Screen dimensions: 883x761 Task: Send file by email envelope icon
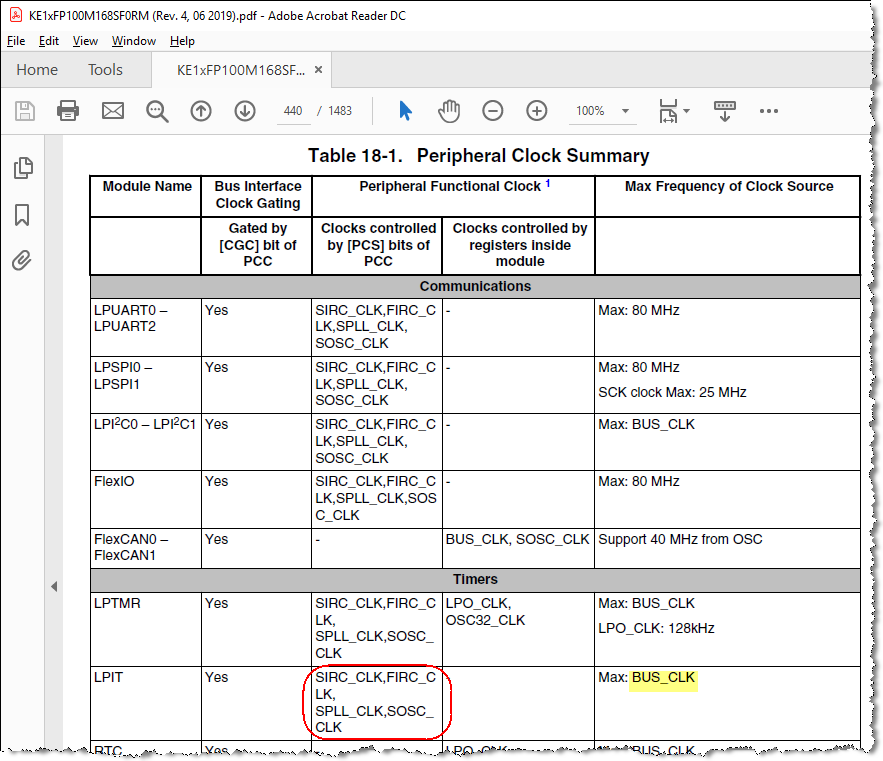[x=113, y=111]
